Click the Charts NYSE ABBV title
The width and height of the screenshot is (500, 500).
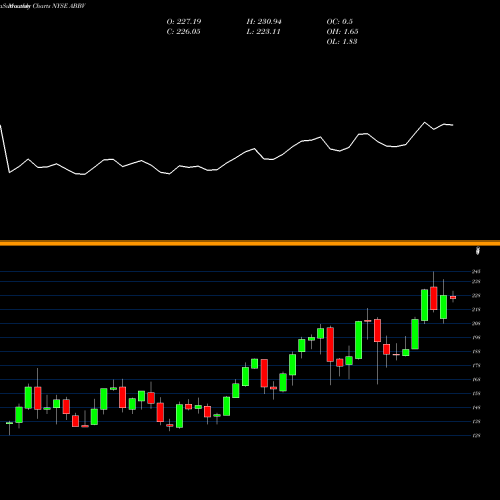(60, 6)
